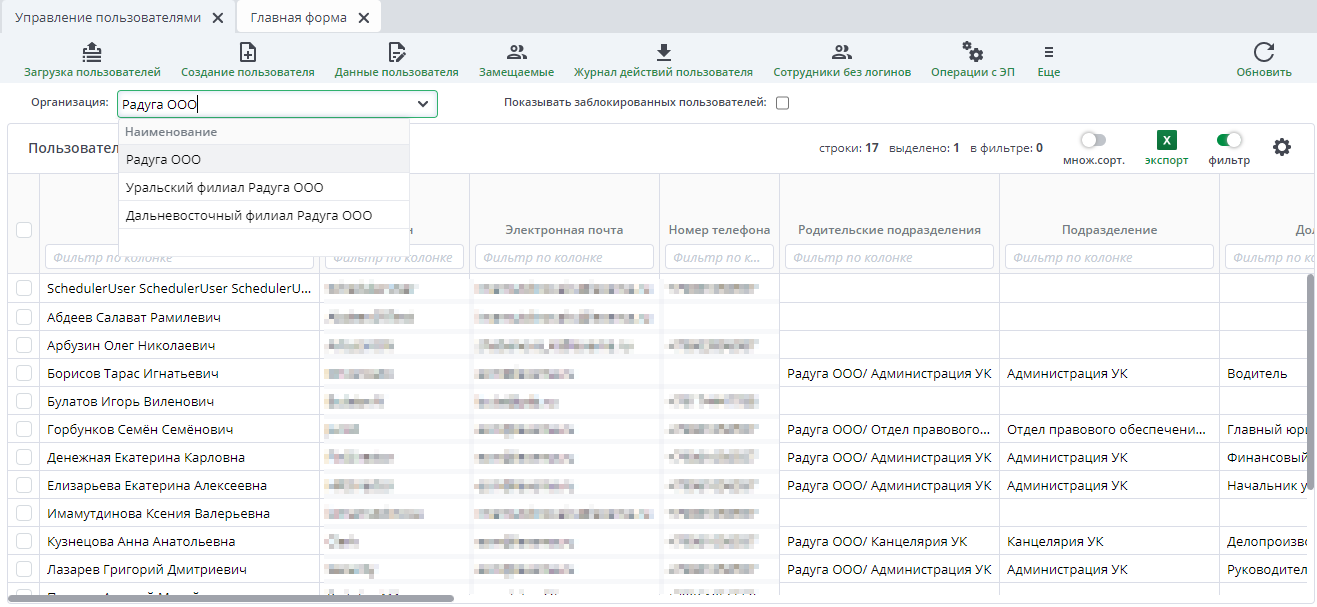Click the Загрузка пользователей toolbar icon
The image size is (1317, 607).
(x=92, y=53)
